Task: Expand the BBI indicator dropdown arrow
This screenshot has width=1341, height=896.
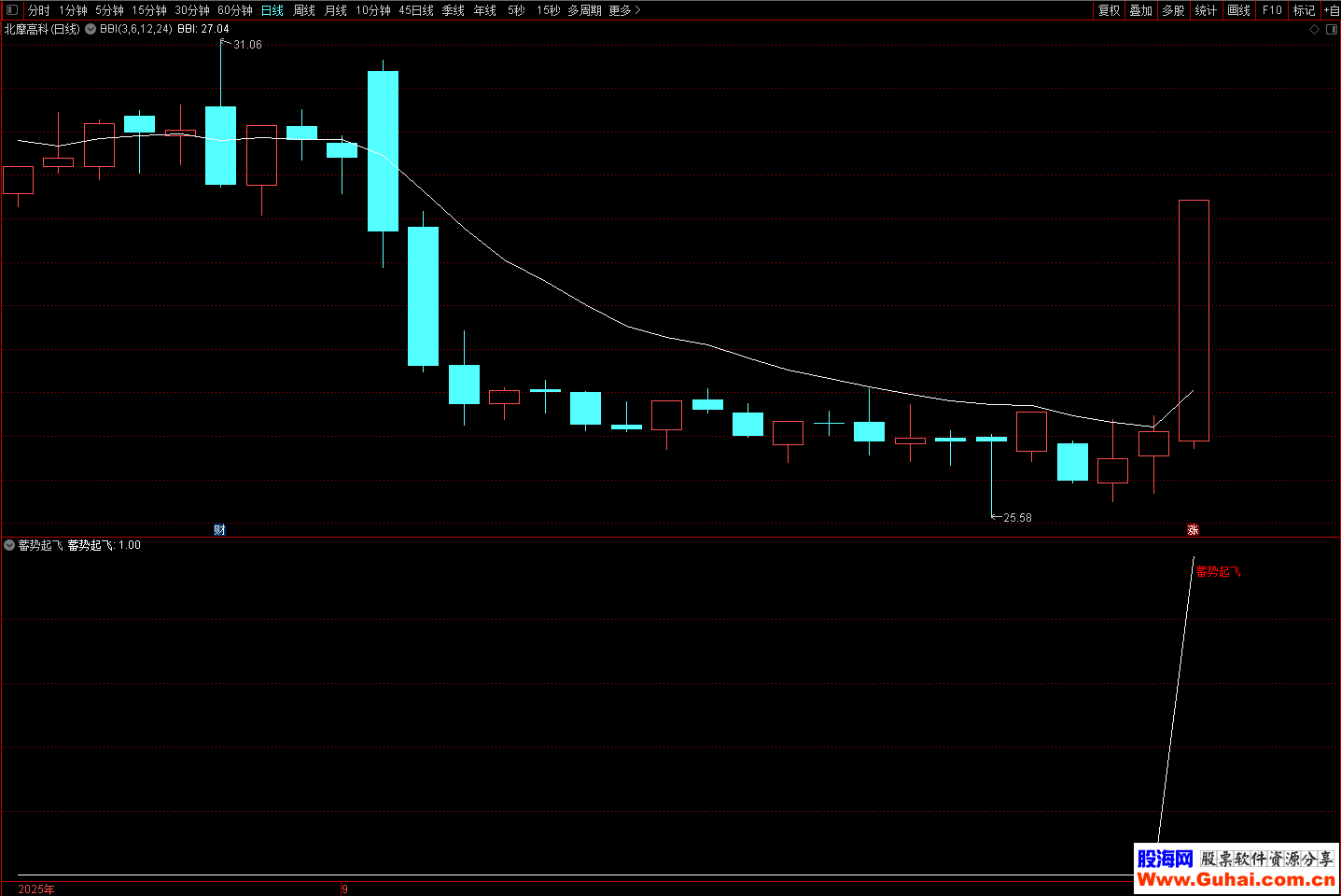Action: pos(91,29)
